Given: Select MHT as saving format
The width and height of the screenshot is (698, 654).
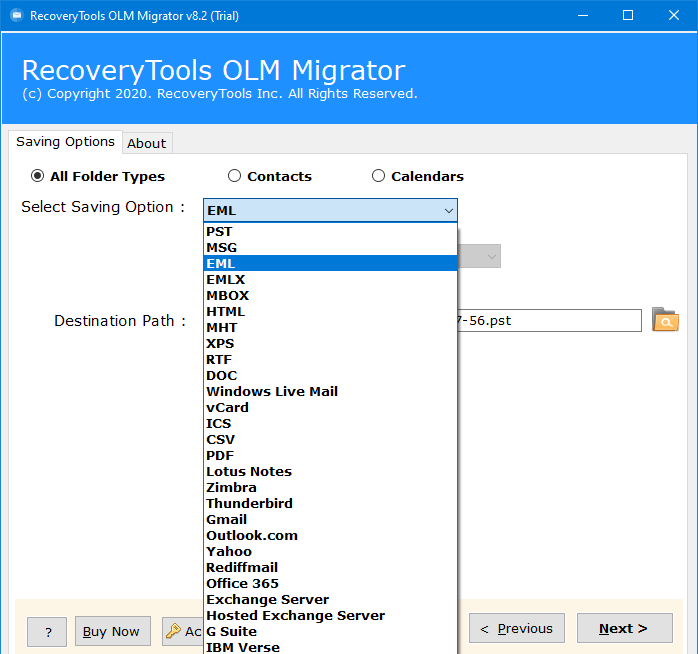Looking at the screenshot, I should pyautogui.click(x=330, y=328).
